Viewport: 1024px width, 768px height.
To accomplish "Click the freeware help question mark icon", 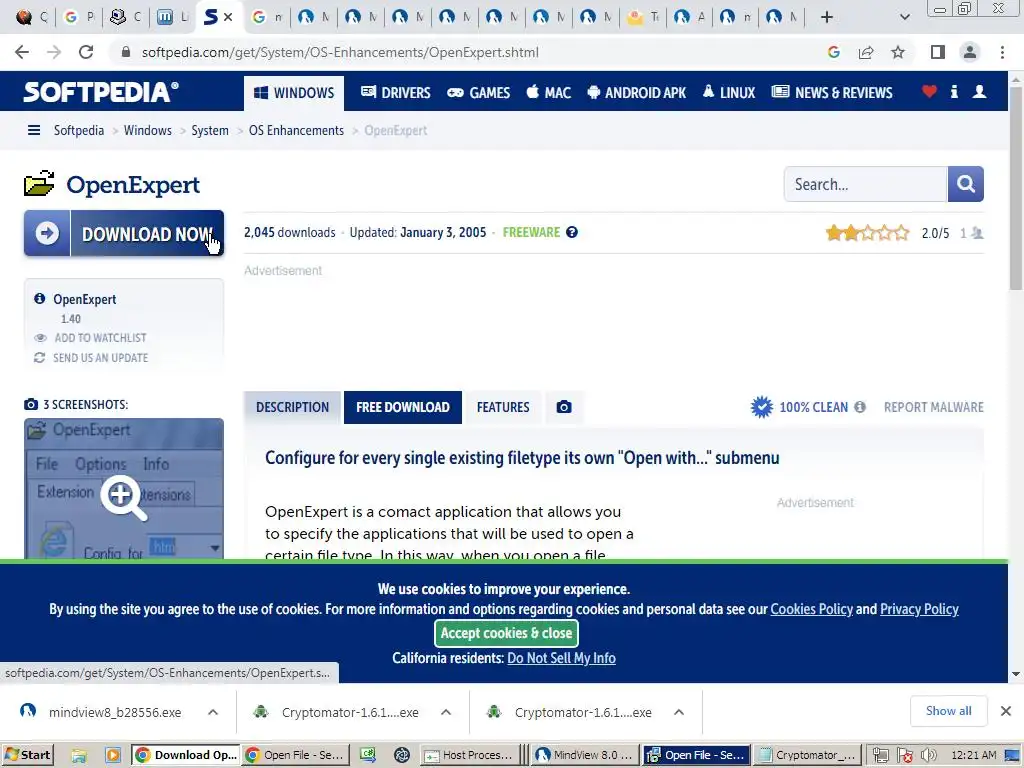I will point(572,232).
